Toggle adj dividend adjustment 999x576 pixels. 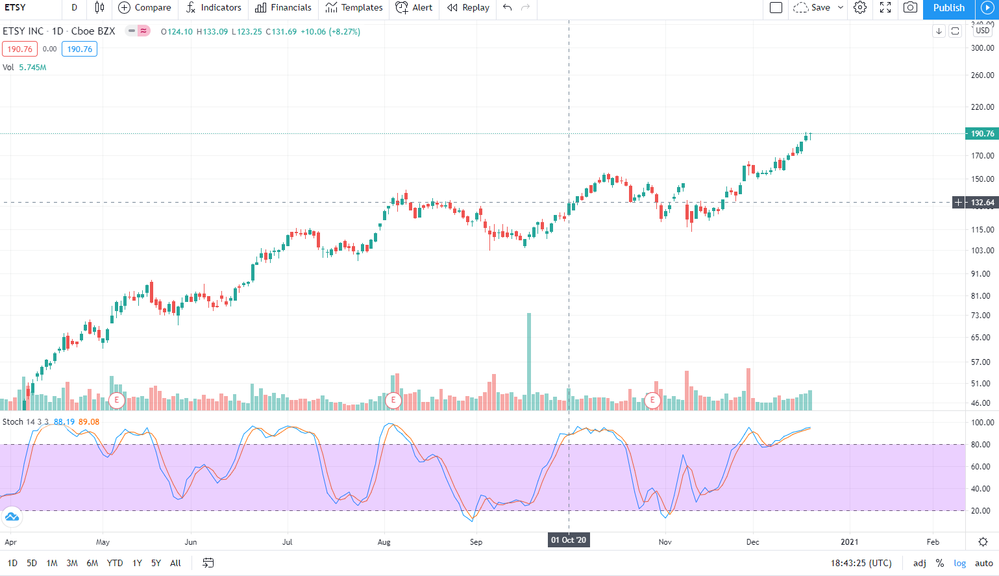tap(919, 563)
